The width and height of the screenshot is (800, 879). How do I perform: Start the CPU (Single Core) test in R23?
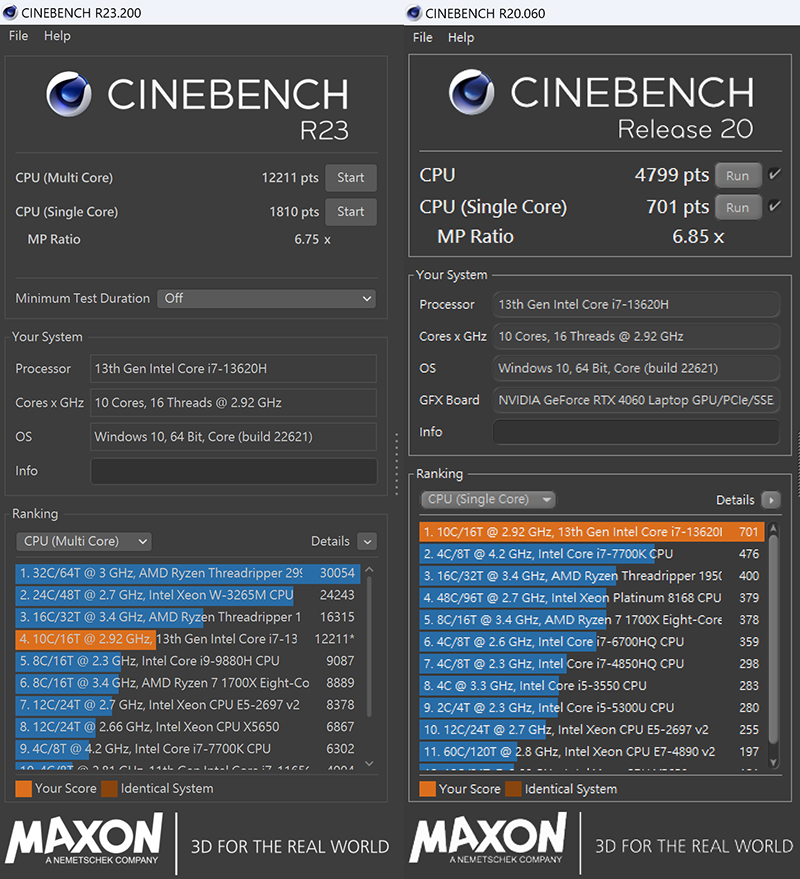(x=350, y=212)
